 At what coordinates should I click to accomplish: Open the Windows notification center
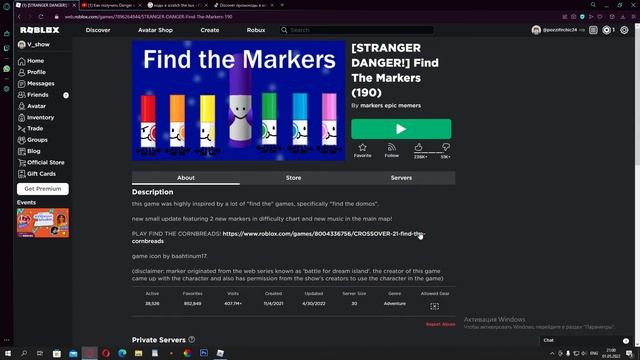pyautogui.click(x=629, y=353)
